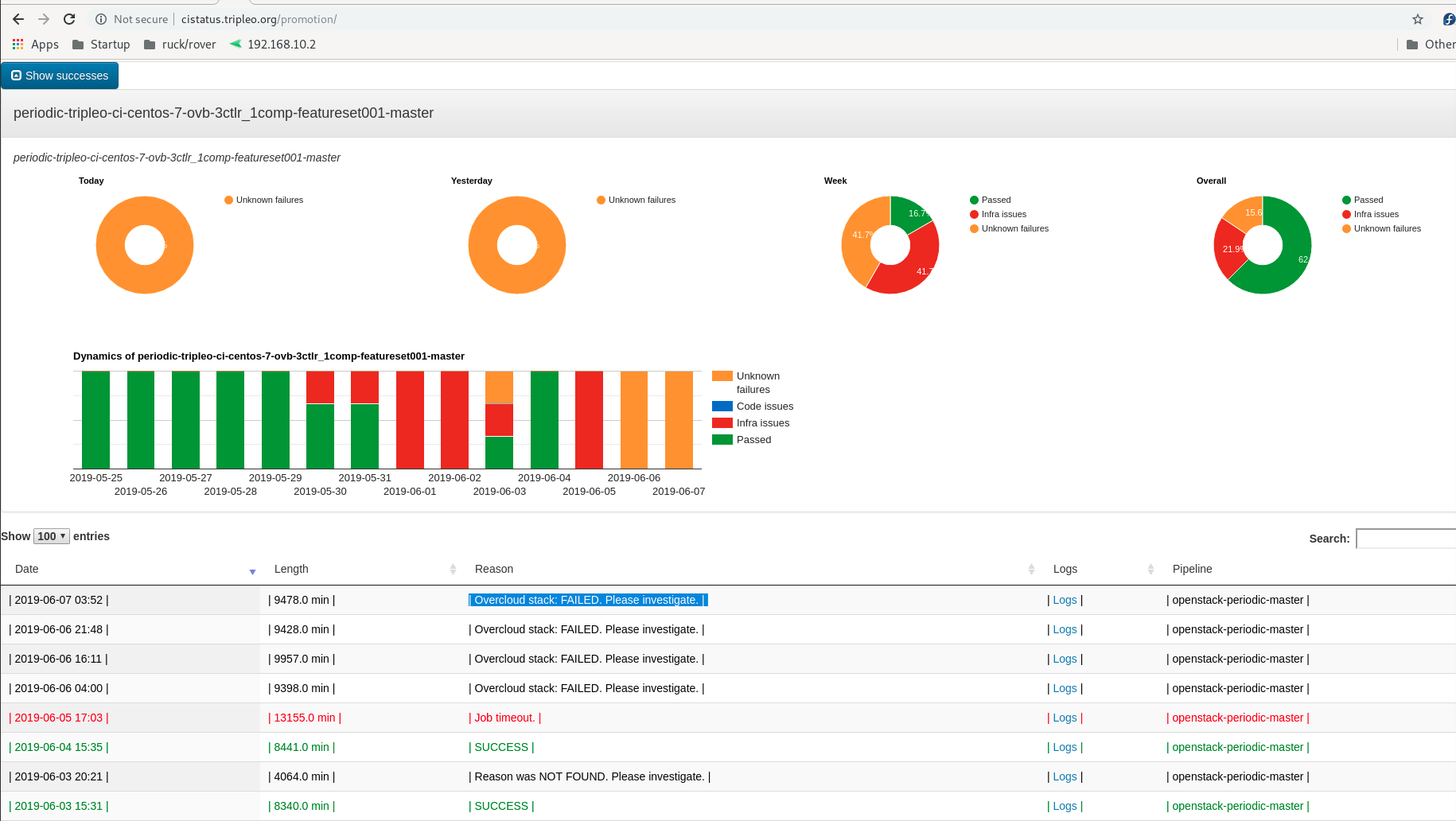Sort table by Reason column header
Screen dimensions: 1456x821
[x=494, y=569]
